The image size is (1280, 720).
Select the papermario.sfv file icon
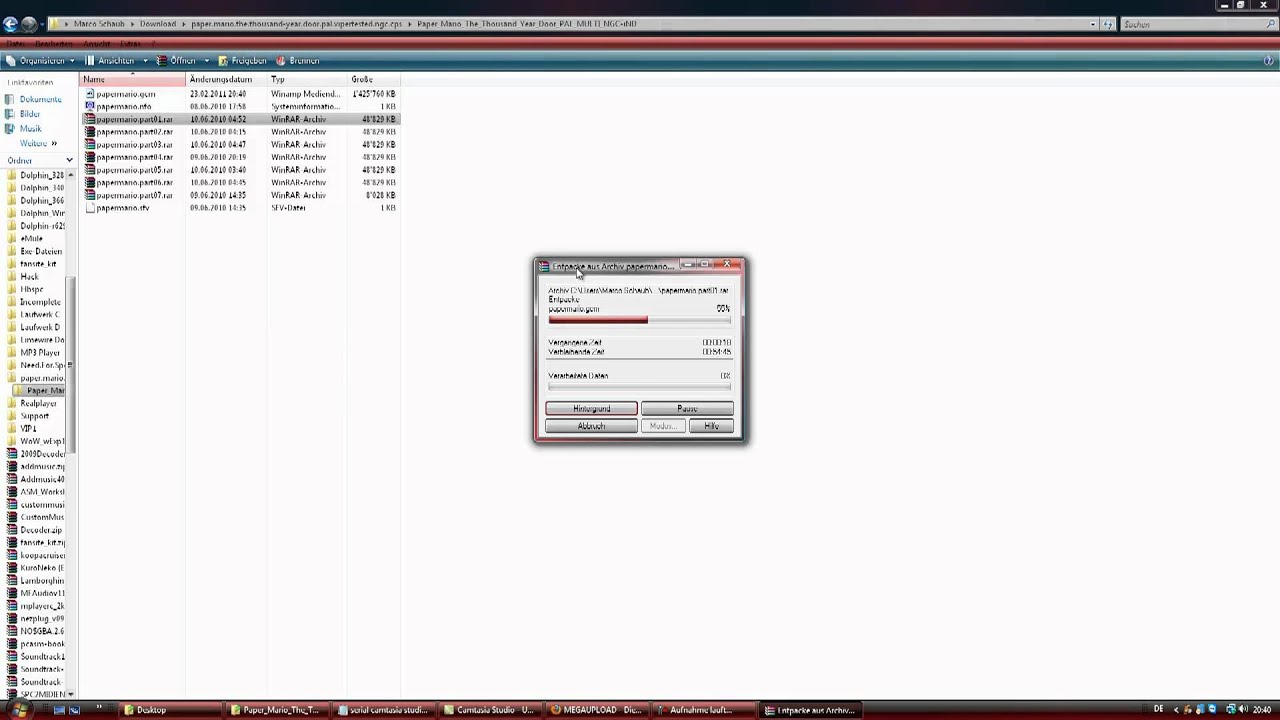click(x=90, y=208)
